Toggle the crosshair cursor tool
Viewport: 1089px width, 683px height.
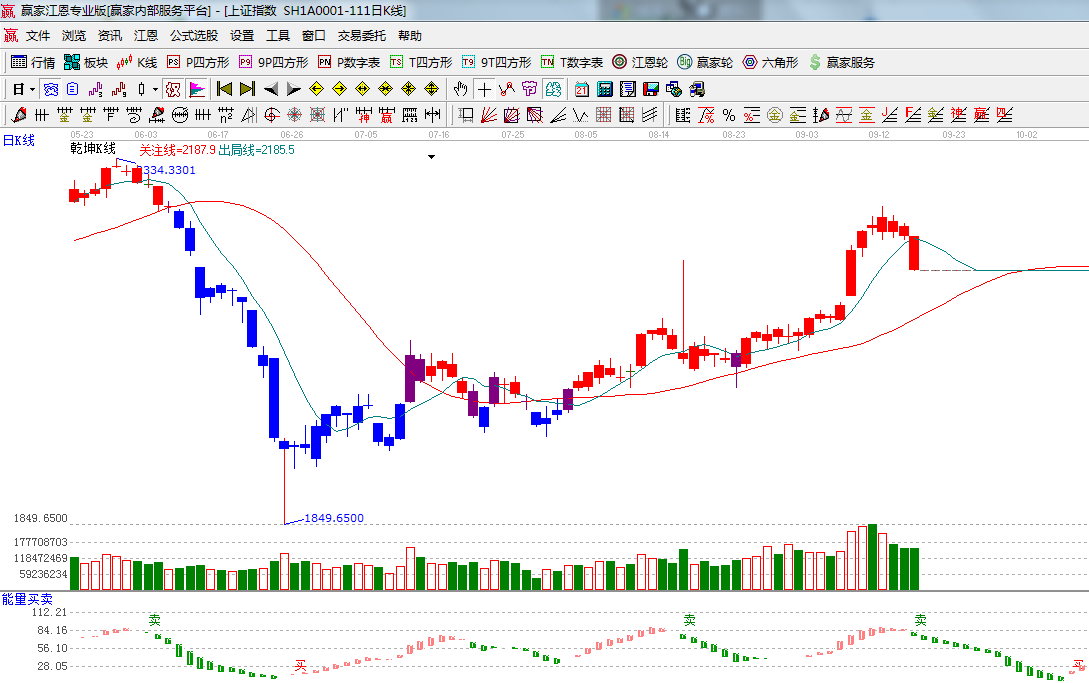click(x=484, y=89)
